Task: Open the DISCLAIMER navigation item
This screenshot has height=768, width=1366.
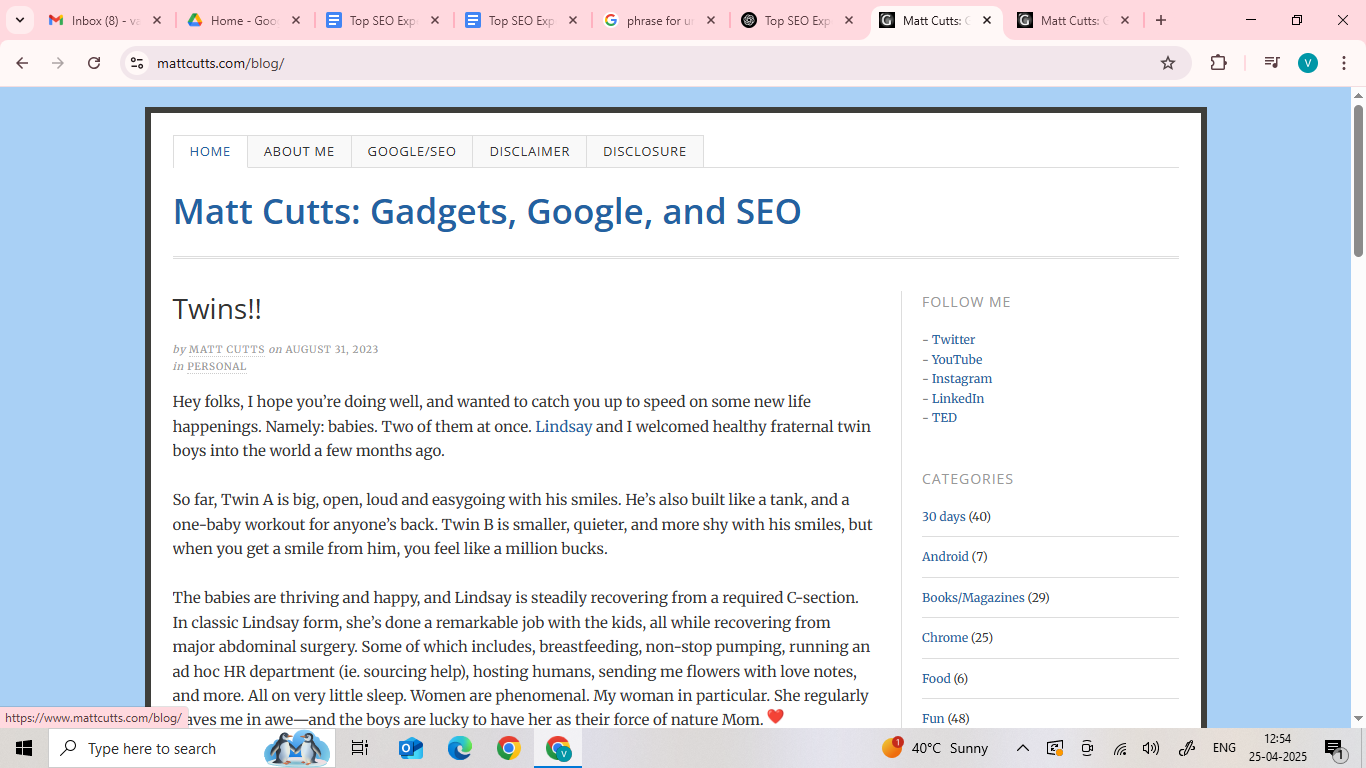Action: pos(530,152)
